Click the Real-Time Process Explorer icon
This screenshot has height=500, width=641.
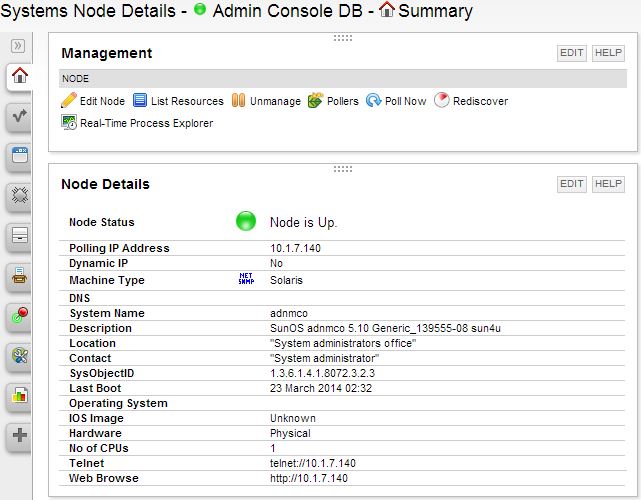(69, 123)
